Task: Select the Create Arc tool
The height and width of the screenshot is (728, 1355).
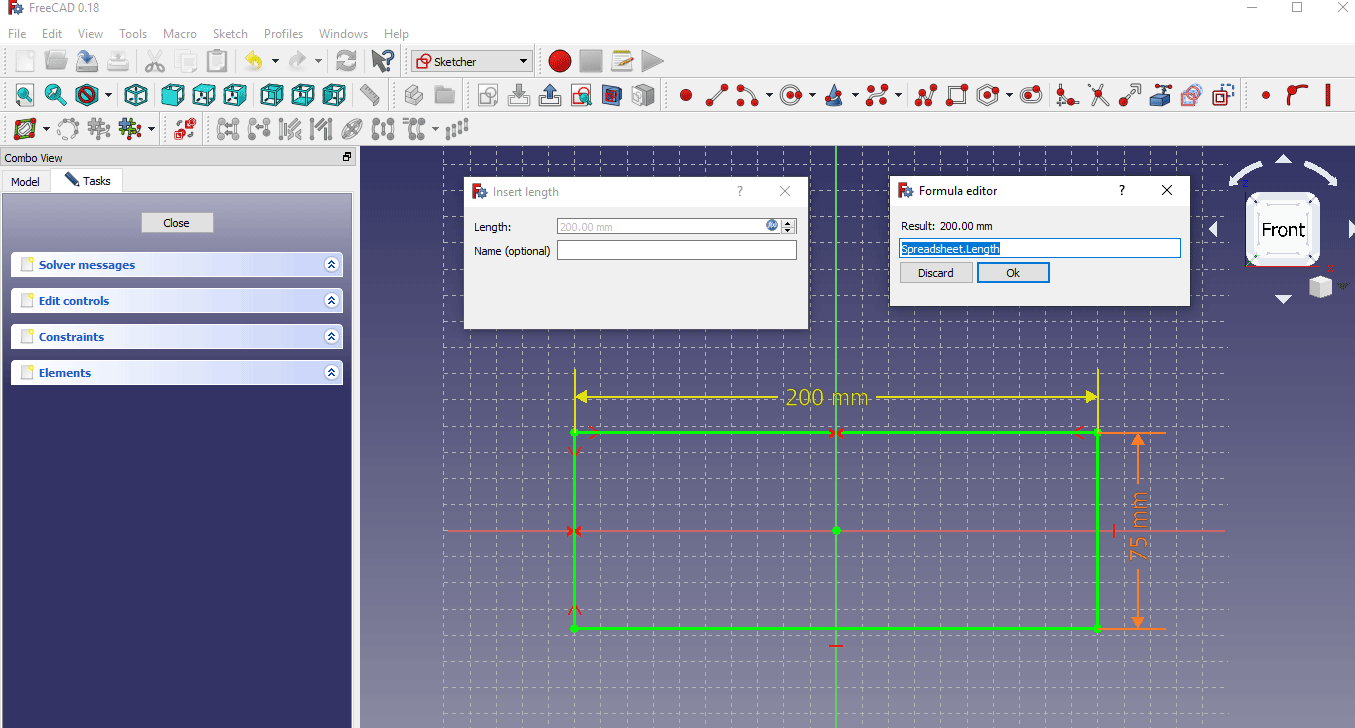Action: 747,95
